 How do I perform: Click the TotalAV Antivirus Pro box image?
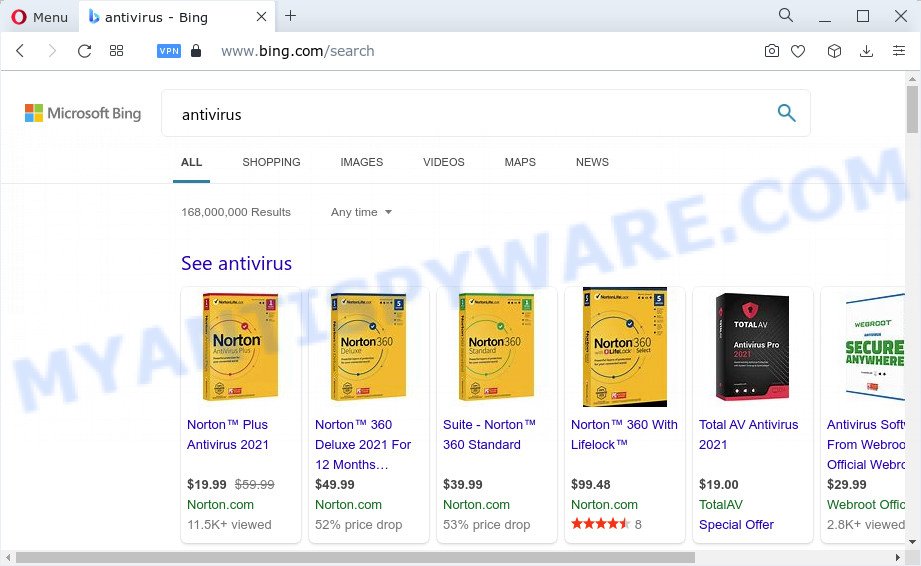[x=752, y=347]
